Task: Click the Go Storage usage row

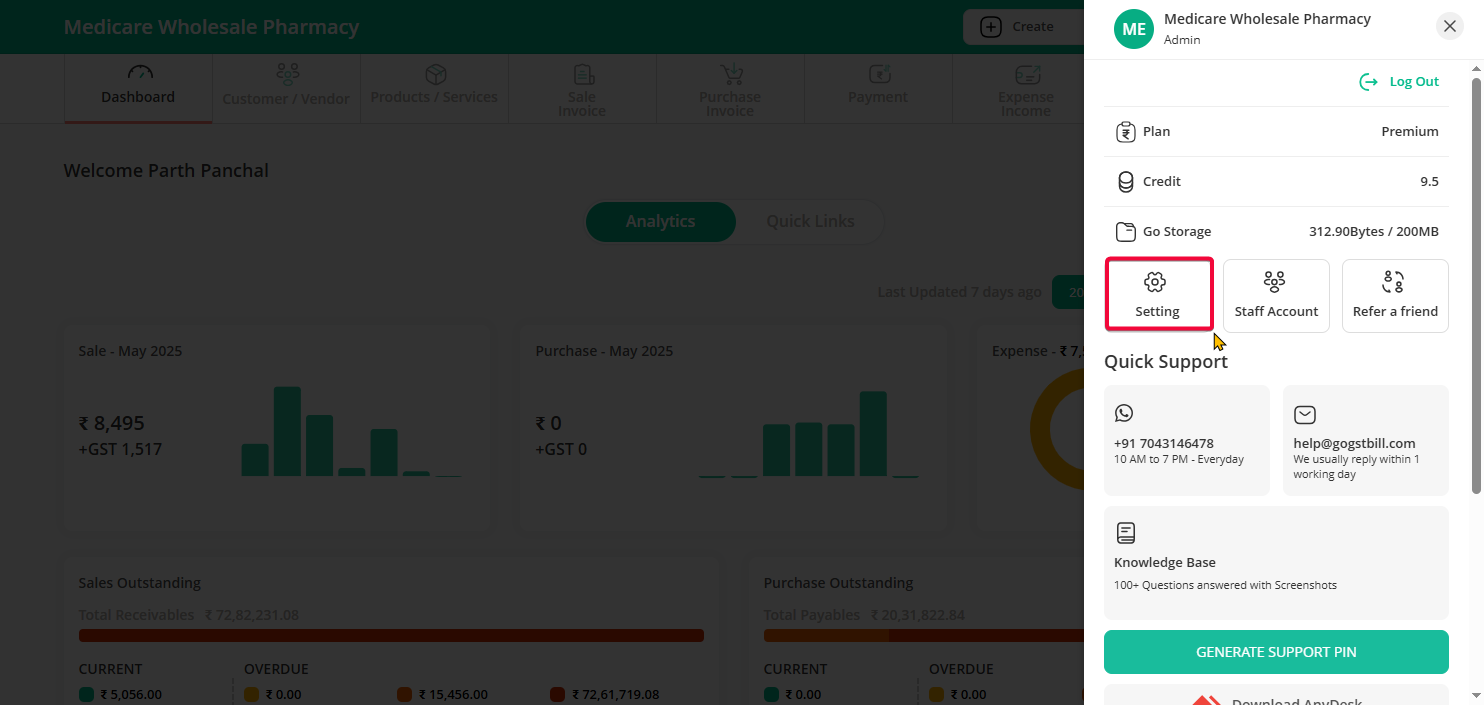Action: (x=1276, y=232)
